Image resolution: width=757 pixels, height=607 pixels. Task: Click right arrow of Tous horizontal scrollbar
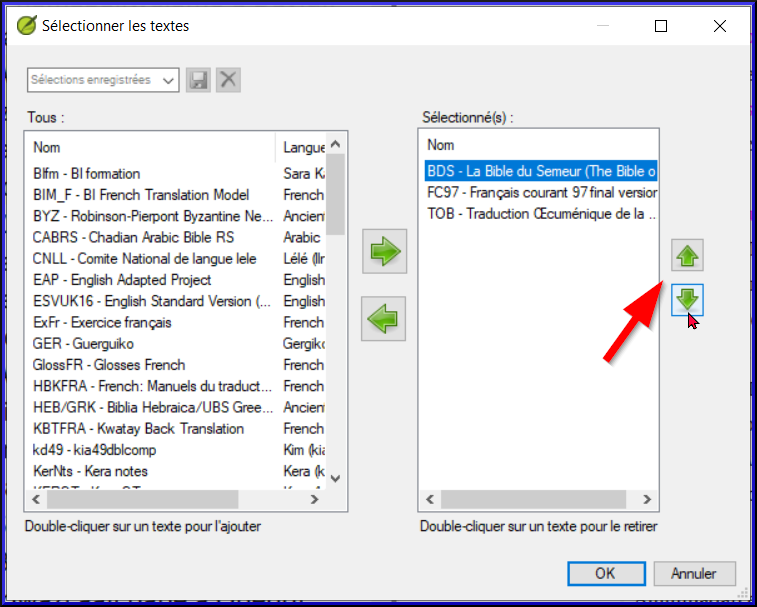[x=314, y=499]
